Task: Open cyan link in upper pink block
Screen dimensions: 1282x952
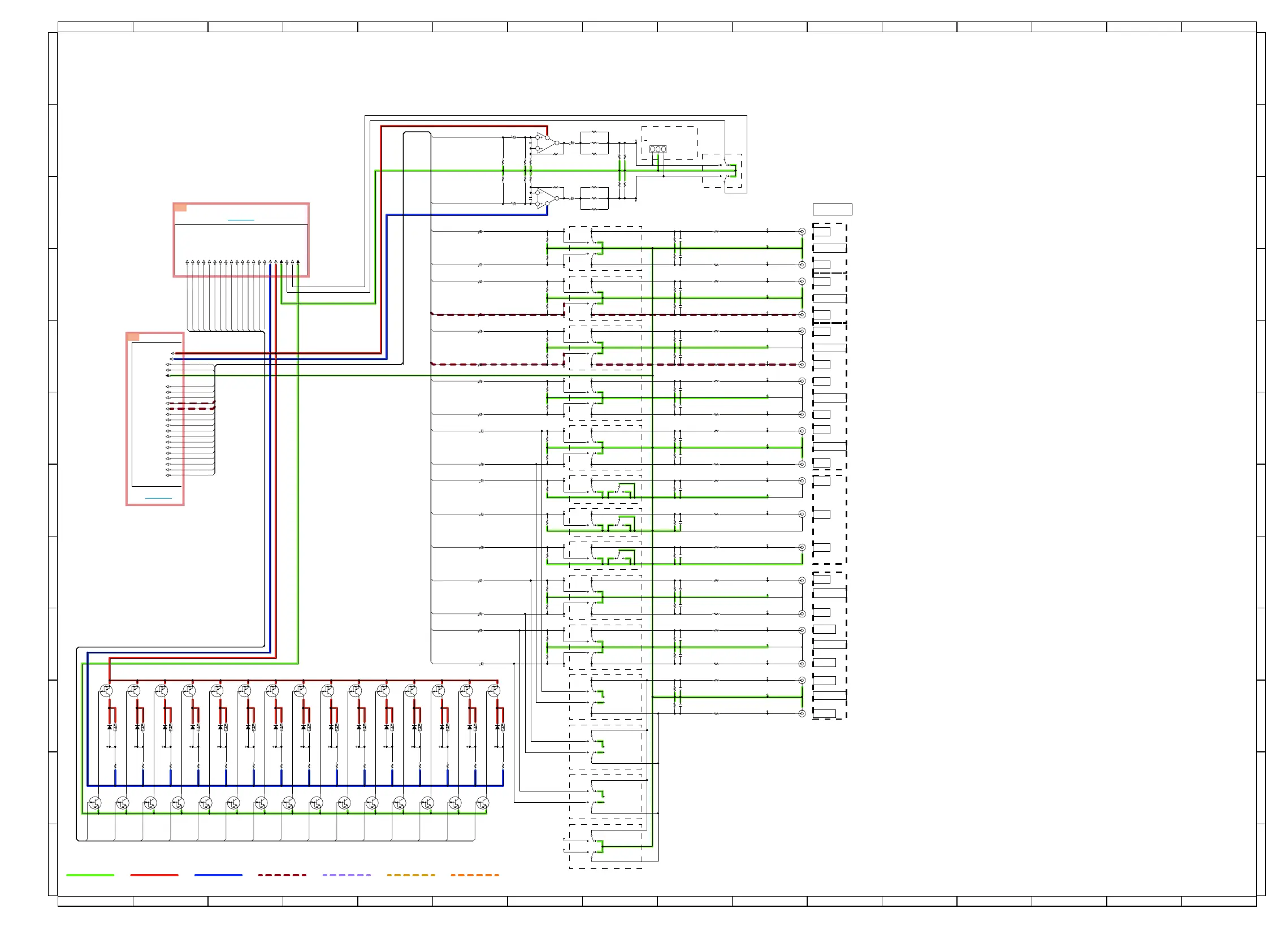Action: (x=241, y=220)
